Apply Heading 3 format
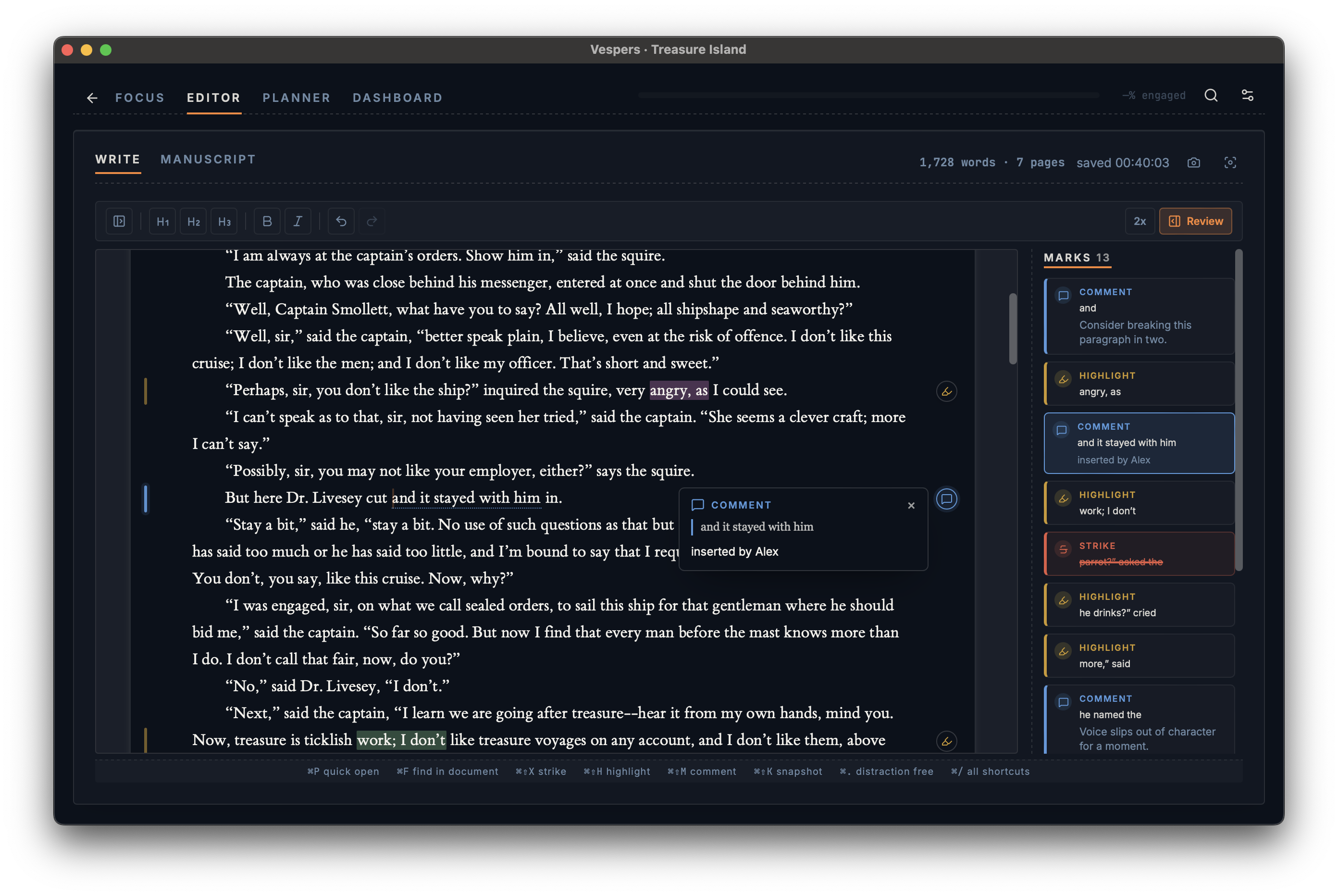This screenshot has height=896, width=1338. click(x=224, y=221)
